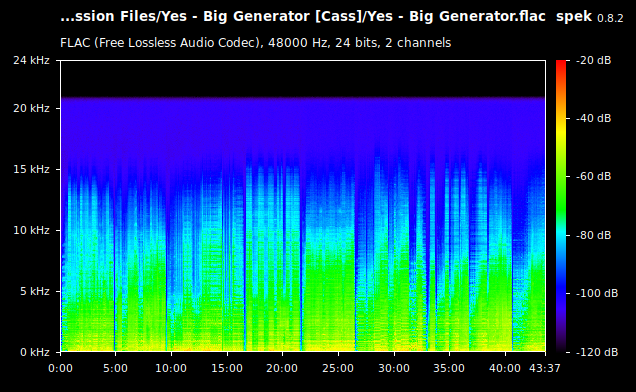
Task: Click the 5:00 time axis label
Action: (115, 368)
